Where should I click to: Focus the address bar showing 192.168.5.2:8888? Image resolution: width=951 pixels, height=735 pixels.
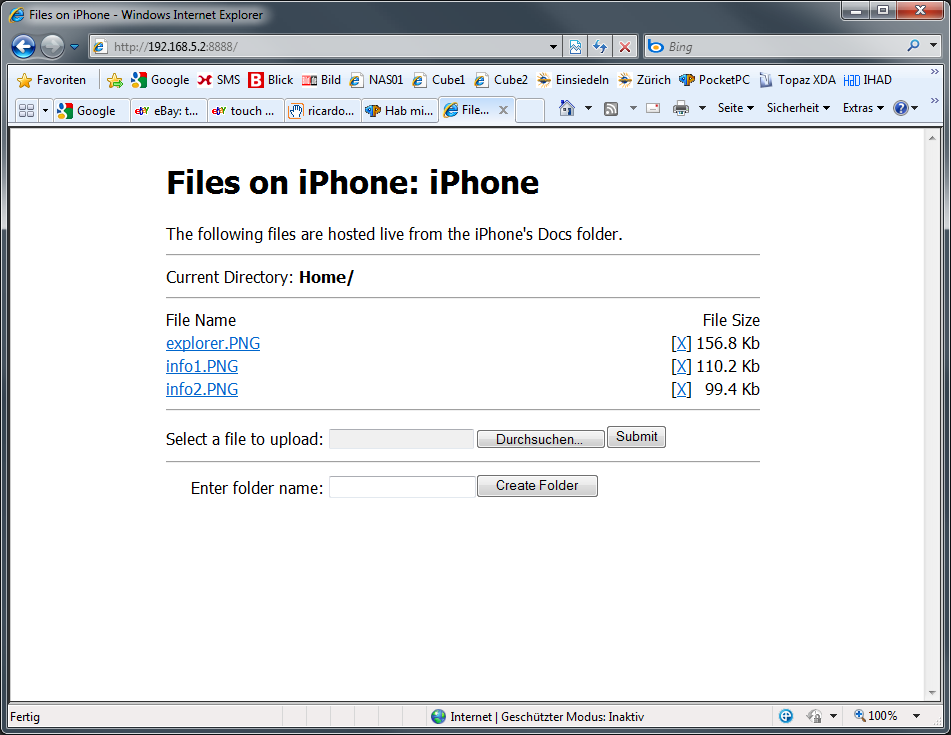(318, 47)
